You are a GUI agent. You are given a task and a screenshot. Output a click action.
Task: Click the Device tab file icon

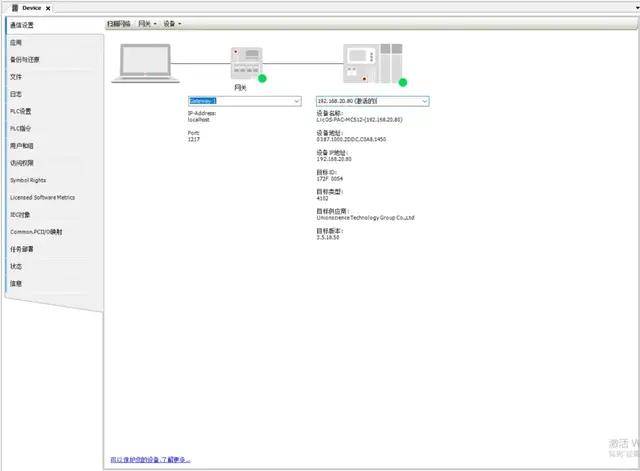pos(12,8)
